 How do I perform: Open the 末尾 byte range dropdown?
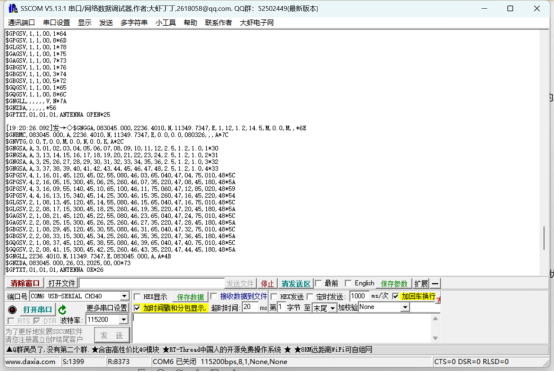point(332,308)
